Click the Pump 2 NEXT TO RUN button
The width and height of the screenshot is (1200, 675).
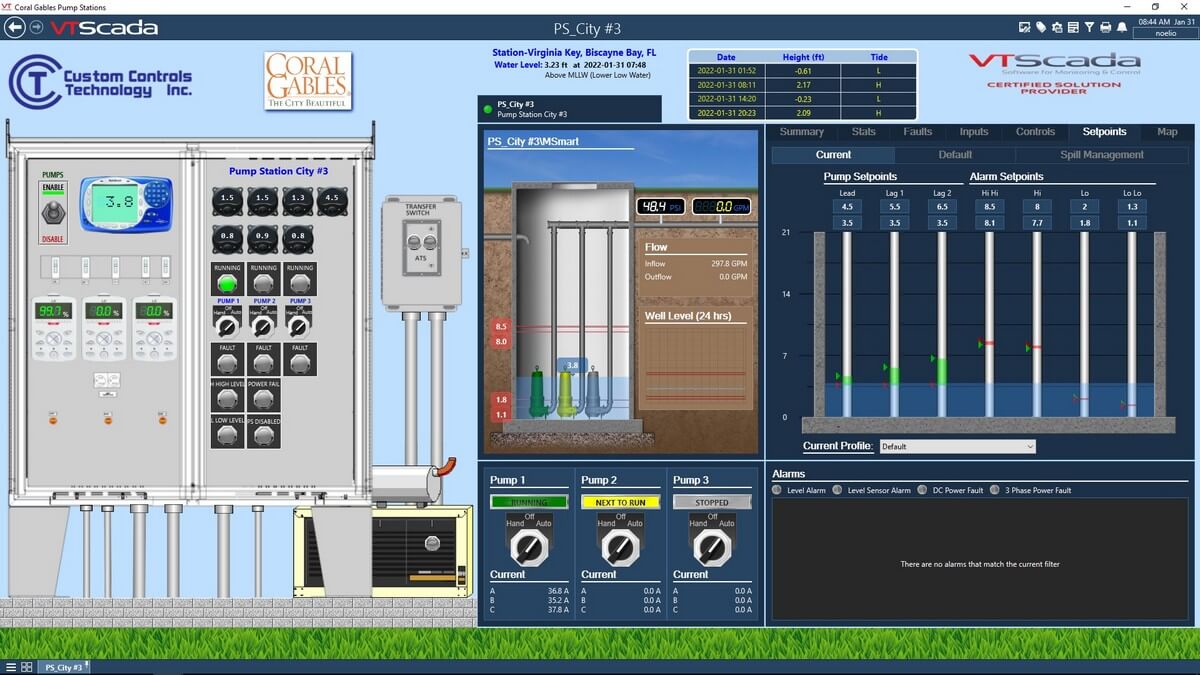tap(620, 502)
